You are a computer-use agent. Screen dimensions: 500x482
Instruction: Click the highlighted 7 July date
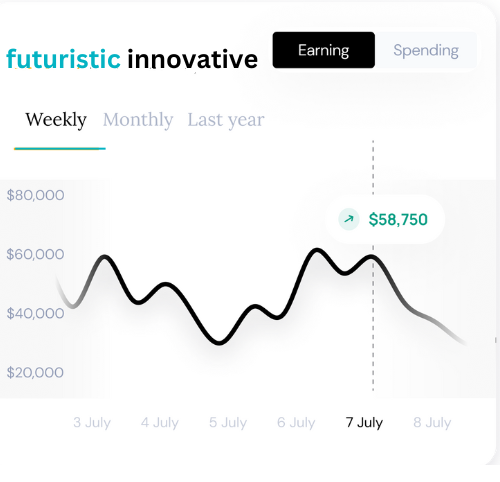(x=364, y=422)
